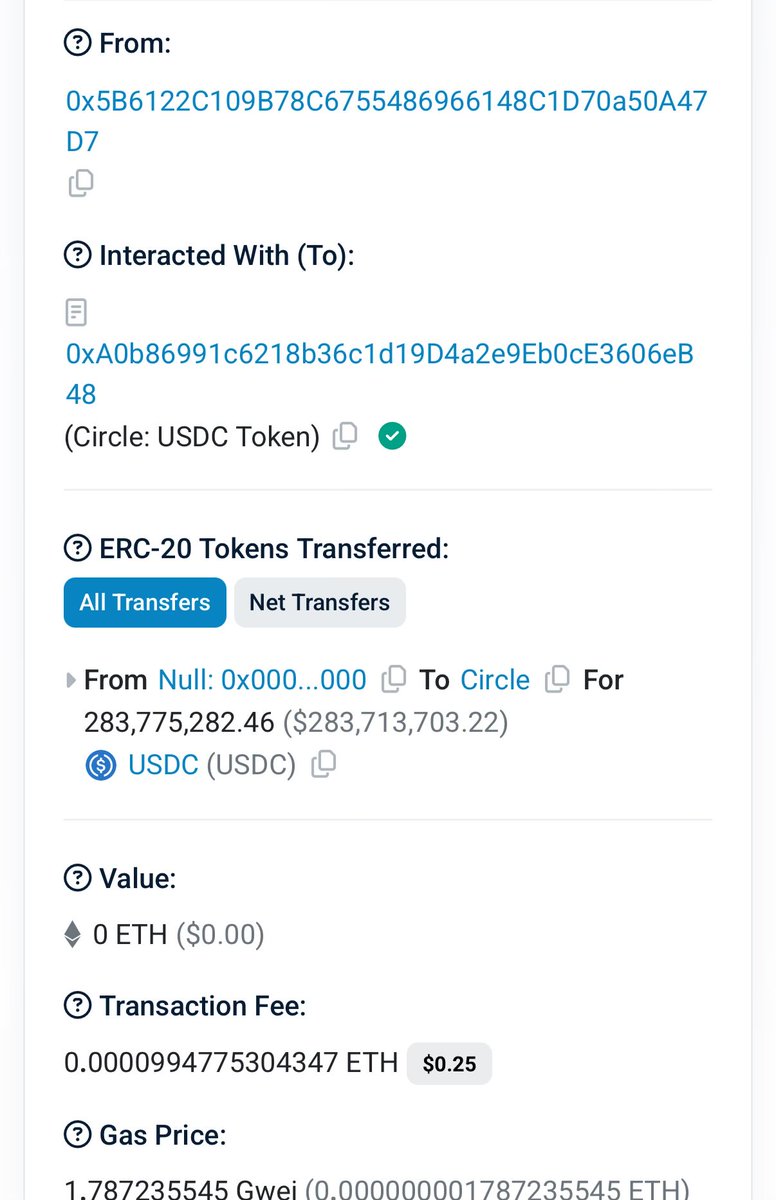
Task: Copy the Null sender address
Action: (393, 680)
